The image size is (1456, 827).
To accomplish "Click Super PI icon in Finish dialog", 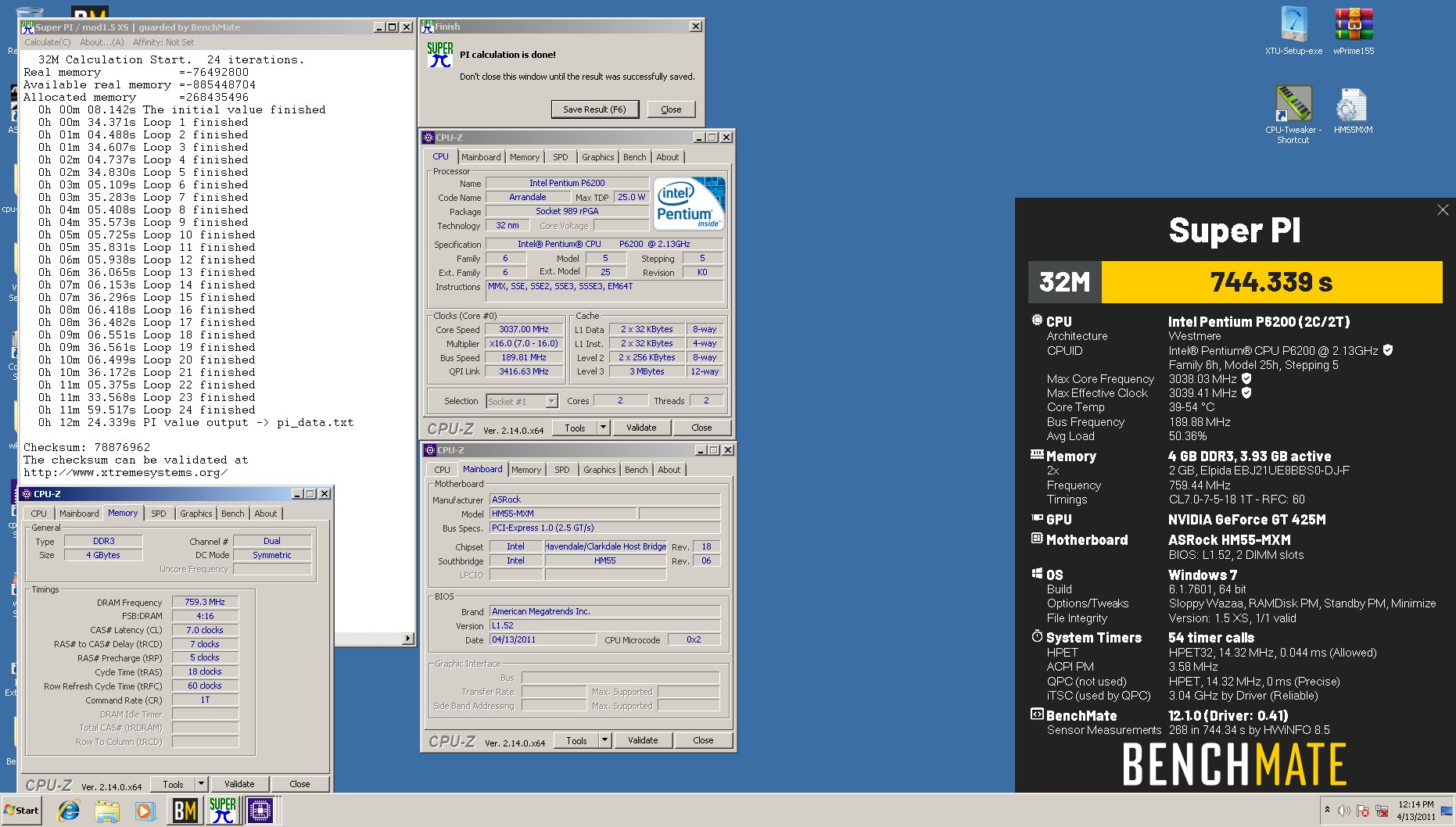I will click(440, 55).
